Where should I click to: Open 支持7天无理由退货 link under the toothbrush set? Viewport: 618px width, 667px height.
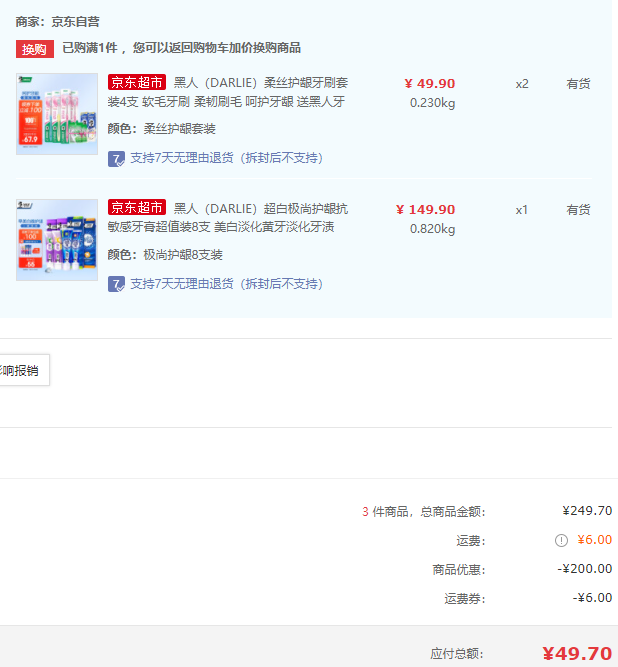tap(226, 158)
